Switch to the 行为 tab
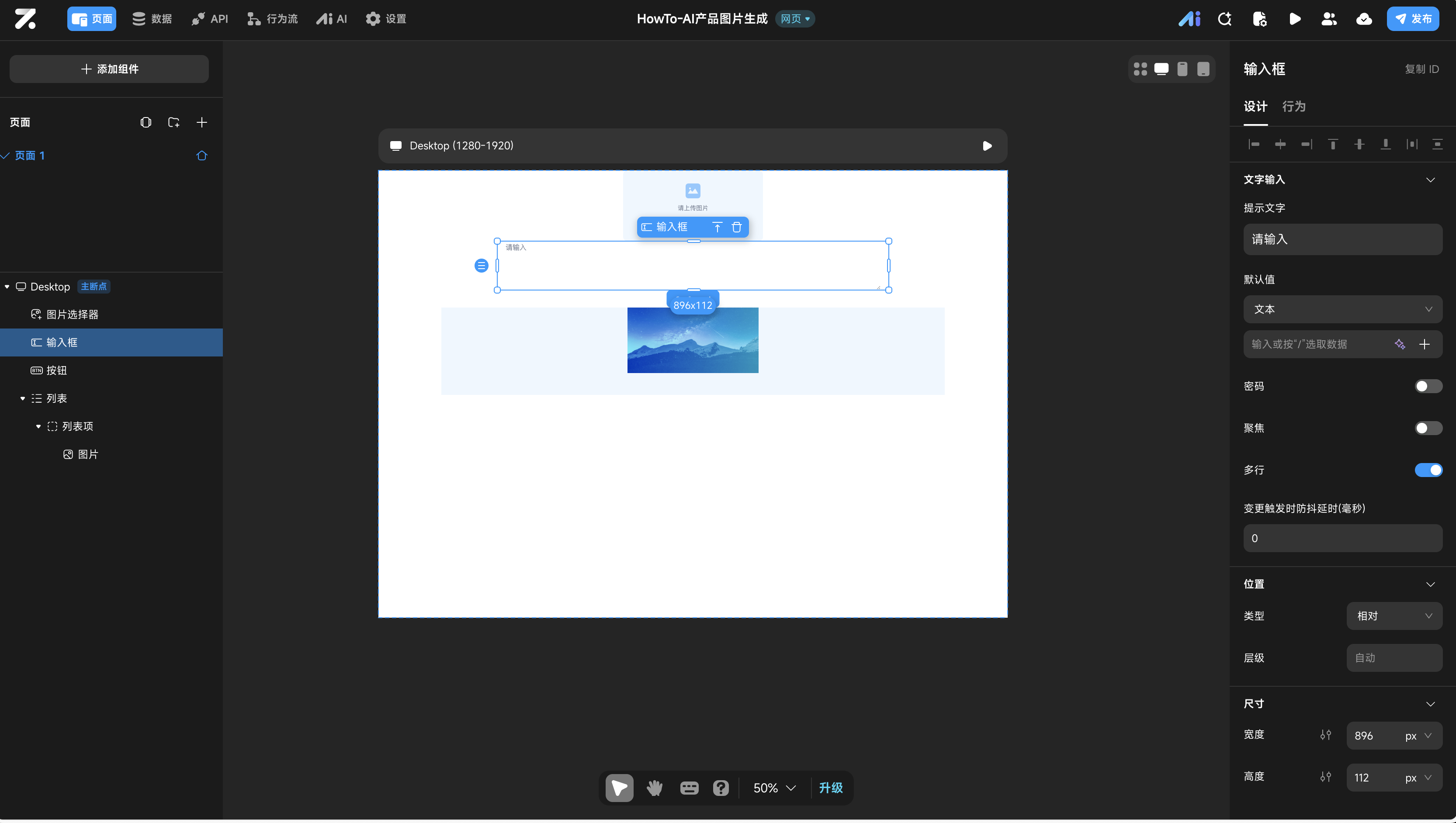 tap(1294, 107)
